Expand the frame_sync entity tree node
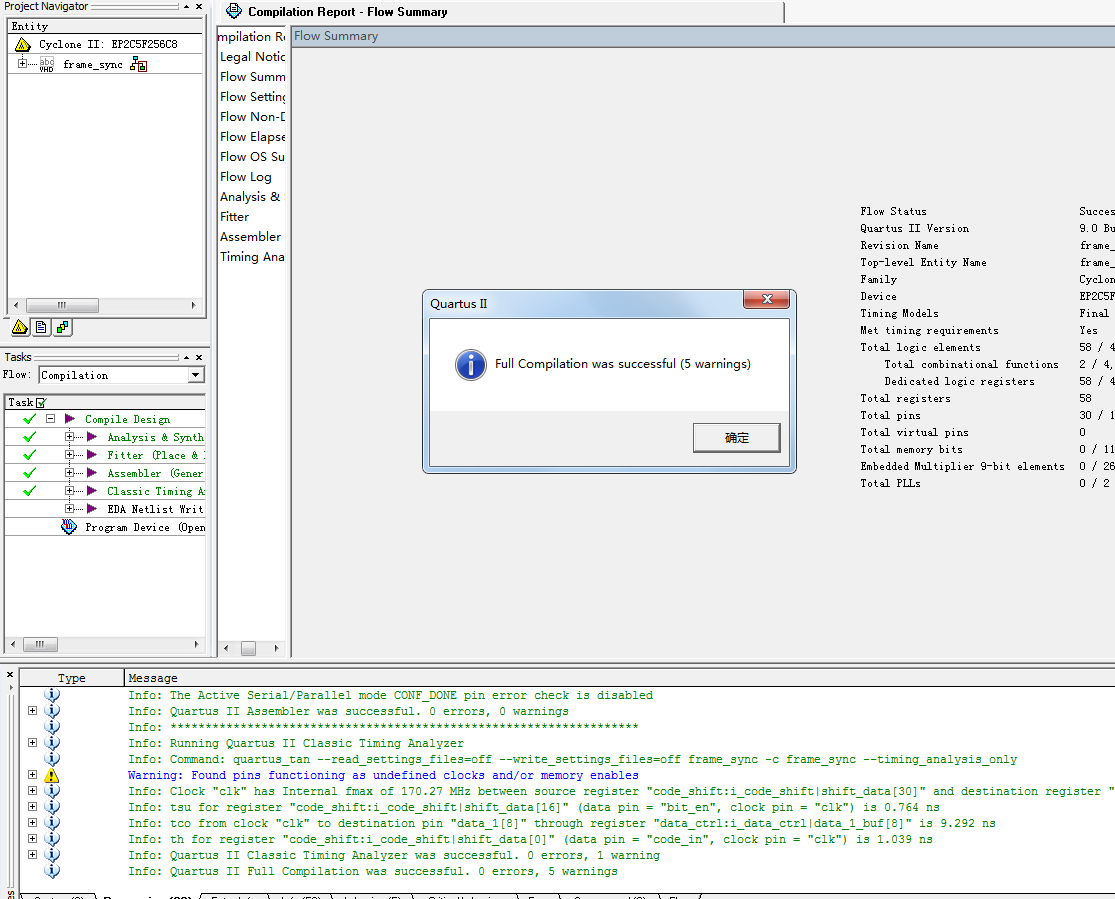This screenshot has width=1115, height=899. (23, 64)
